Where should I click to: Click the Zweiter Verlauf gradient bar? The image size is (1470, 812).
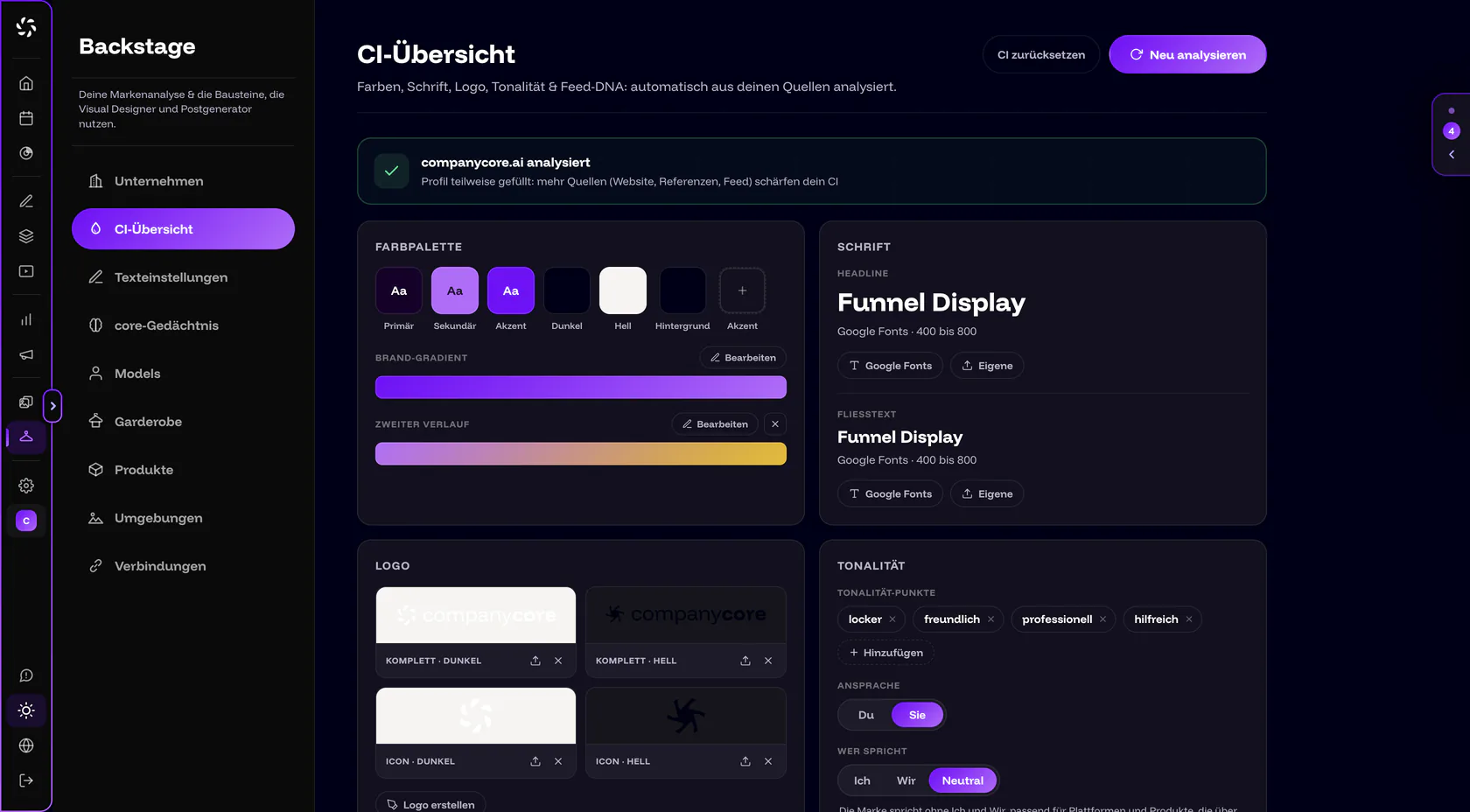click(x=581, y=453)
